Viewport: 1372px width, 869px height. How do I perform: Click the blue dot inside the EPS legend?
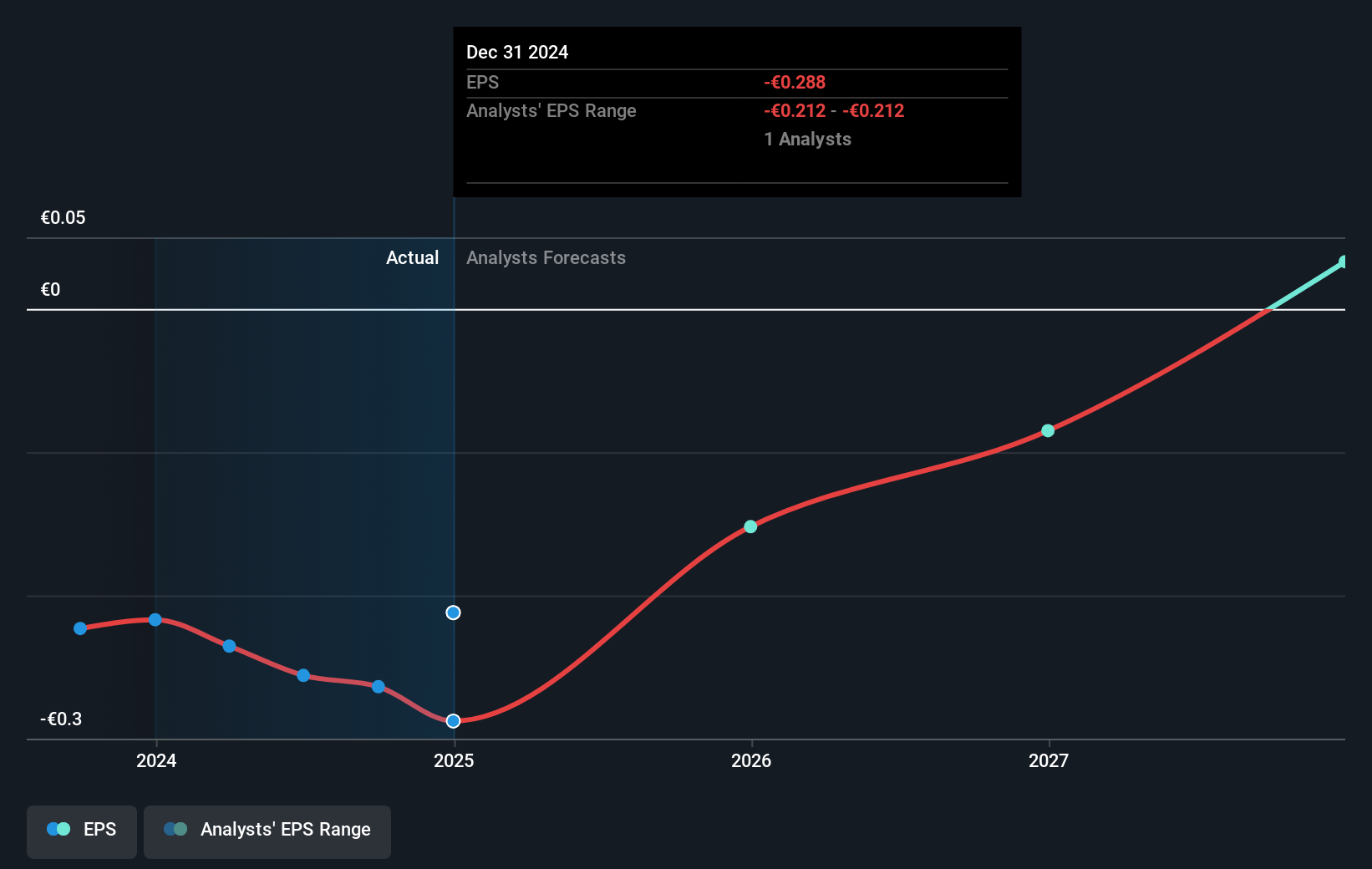53,828
